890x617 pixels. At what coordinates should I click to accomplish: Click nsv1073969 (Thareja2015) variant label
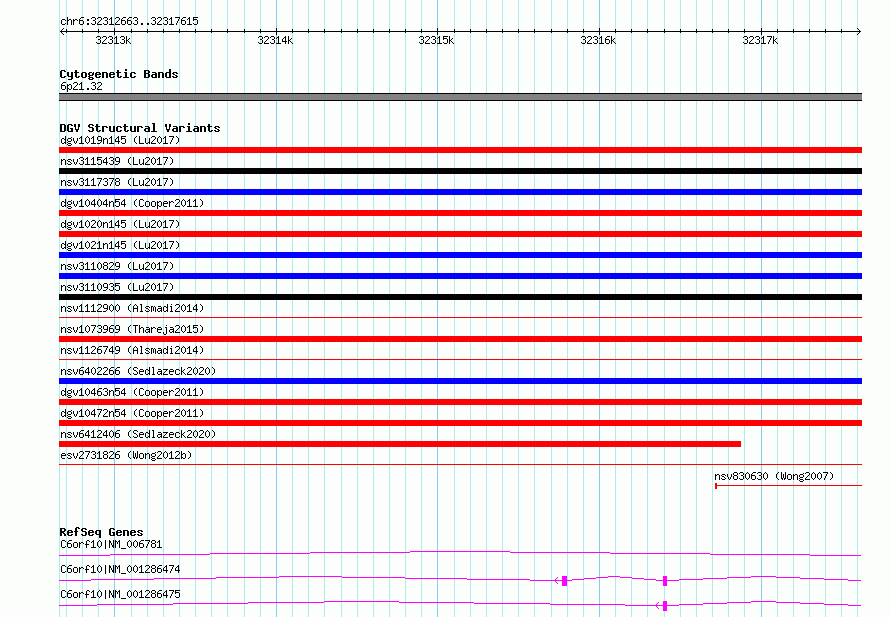(x=132, y=329)
